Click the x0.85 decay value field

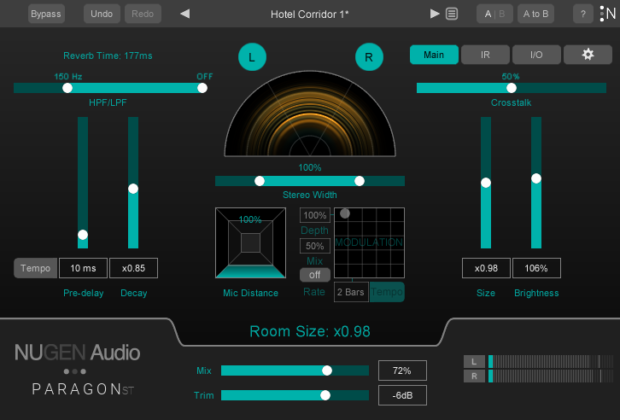coord(134,268)
